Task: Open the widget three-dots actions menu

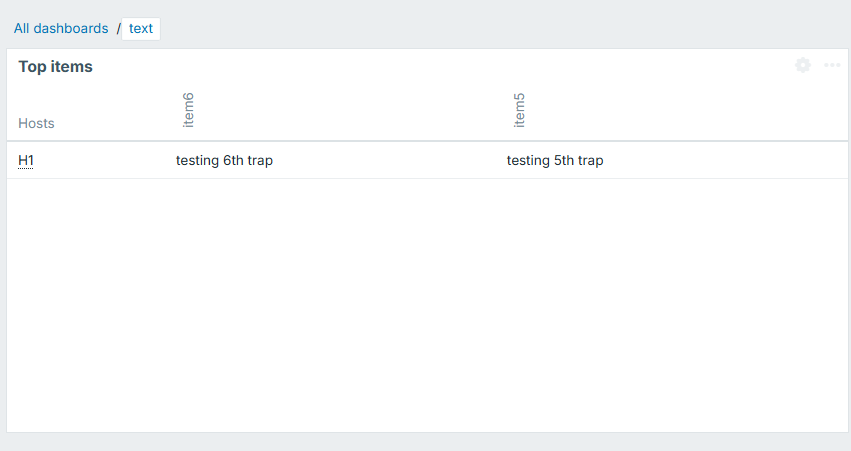Action: [832, 65]
